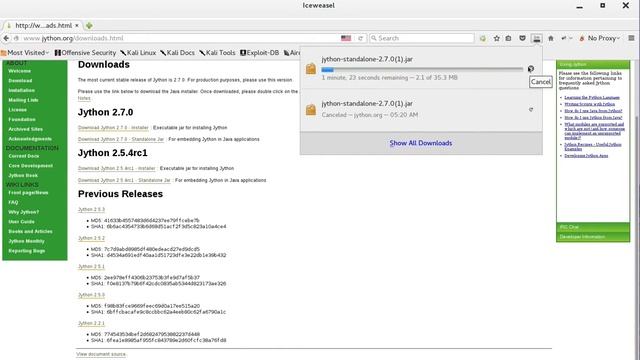640x360 pixels.
Task: Open the Most Visited bookmarks dropdown
Action: click(x=25, y=53)
